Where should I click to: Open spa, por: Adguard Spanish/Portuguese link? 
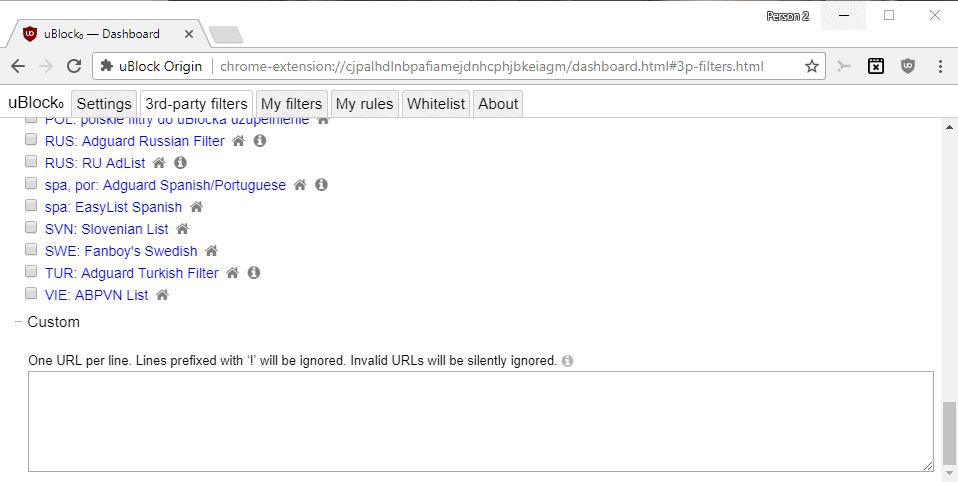166,185
